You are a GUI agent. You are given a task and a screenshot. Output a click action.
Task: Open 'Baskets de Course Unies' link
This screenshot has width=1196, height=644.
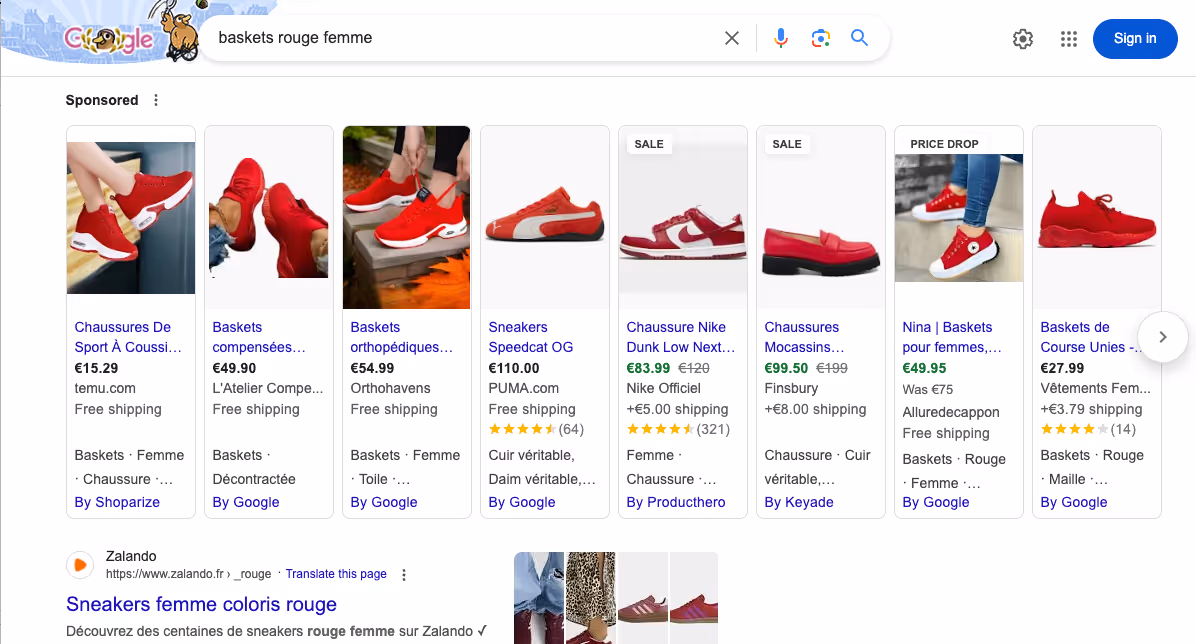pyautogui.click(x=1091, y=337)
